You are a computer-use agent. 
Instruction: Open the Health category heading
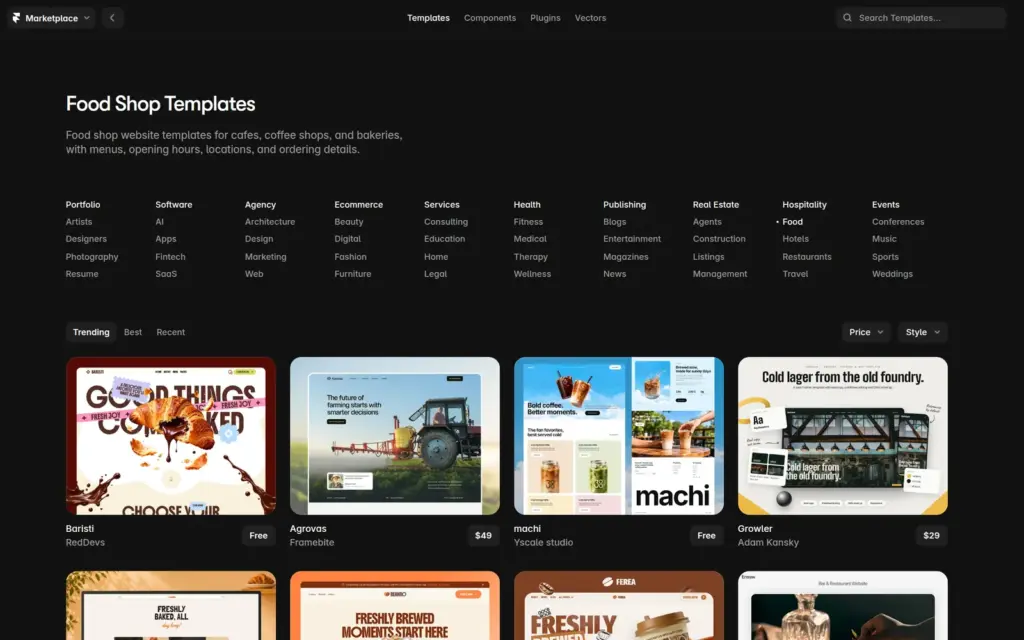(x=527, y=204)
